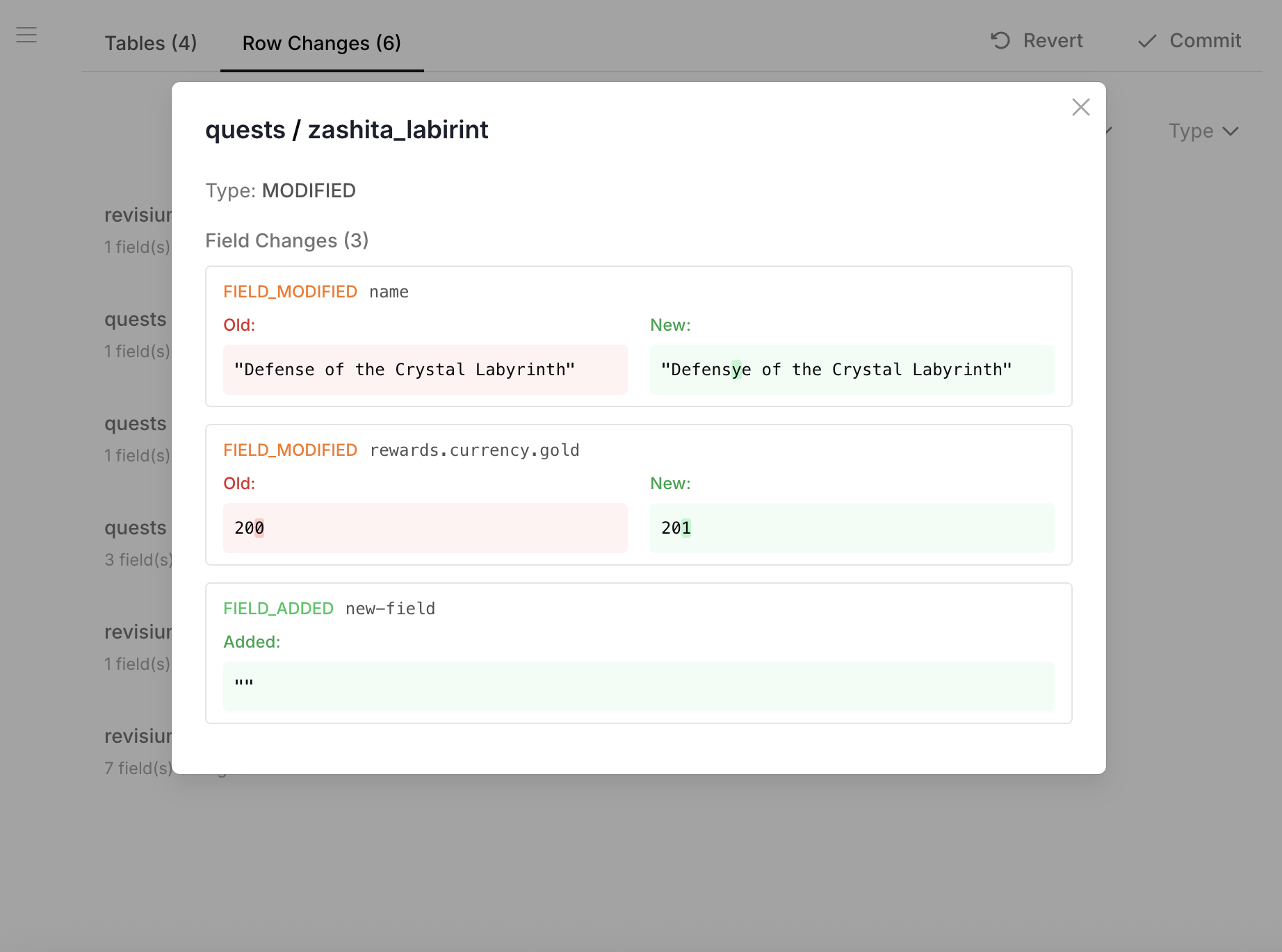Click the FIELD_MODIFIED label for rewards.currency.gold
Image resolution: width=1282 pixels, height=952 pixels.
click(x=291, y=450)
